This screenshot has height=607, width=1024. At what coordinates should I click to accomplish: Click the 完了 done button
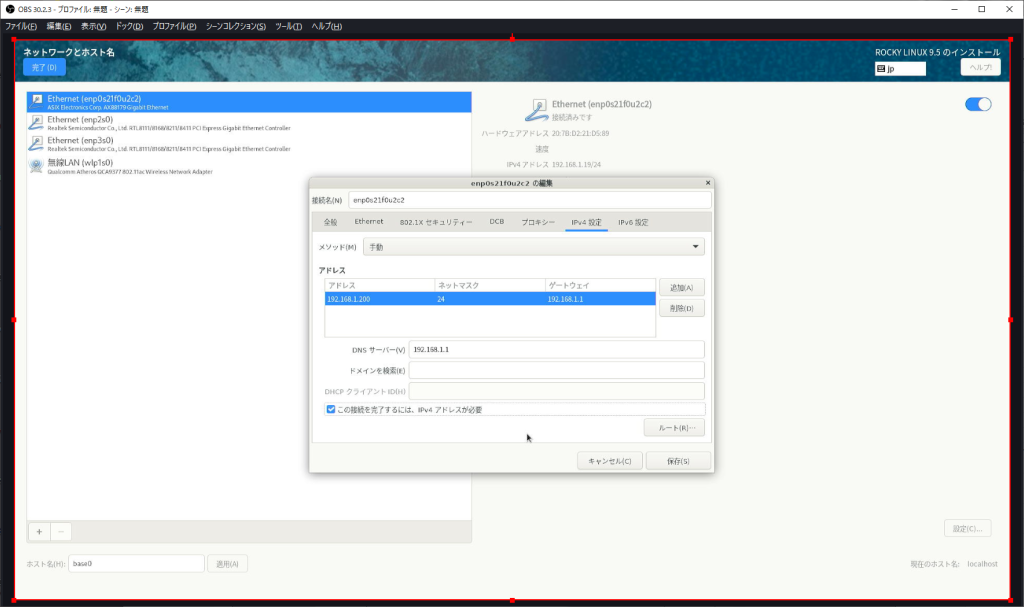(x=44, y=67)
